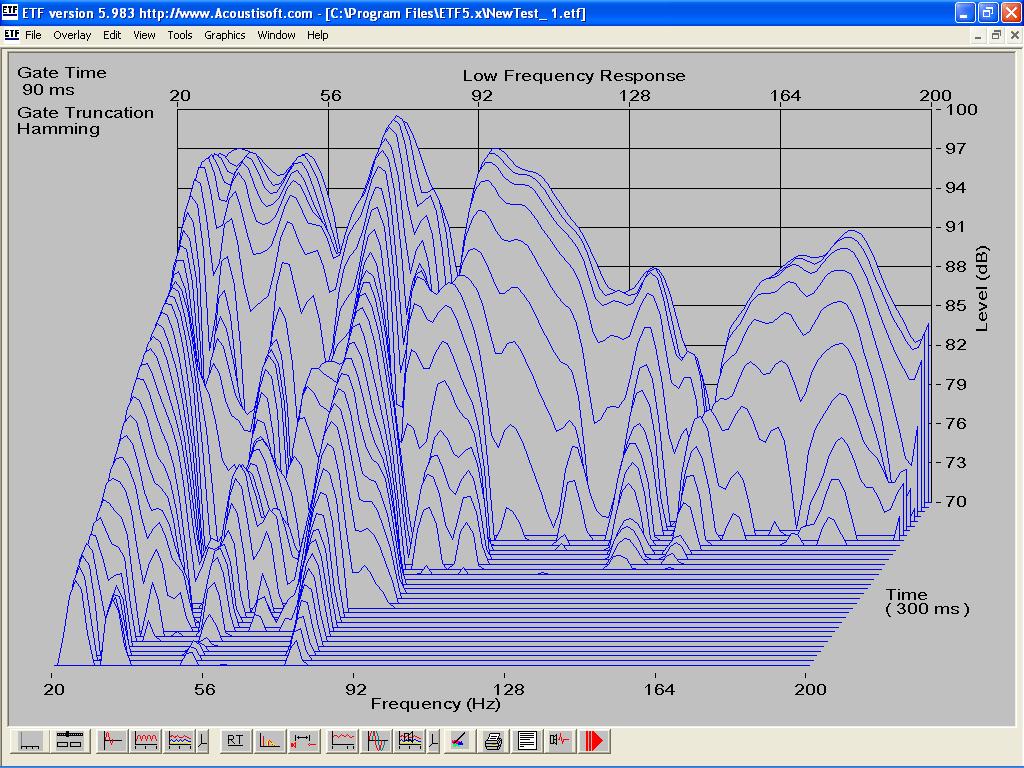The width and height of the screenshot is (1024, 768).
Task: Click the slider settings toolbar icon
Action: pyautogui.click(x=69, y=741)
